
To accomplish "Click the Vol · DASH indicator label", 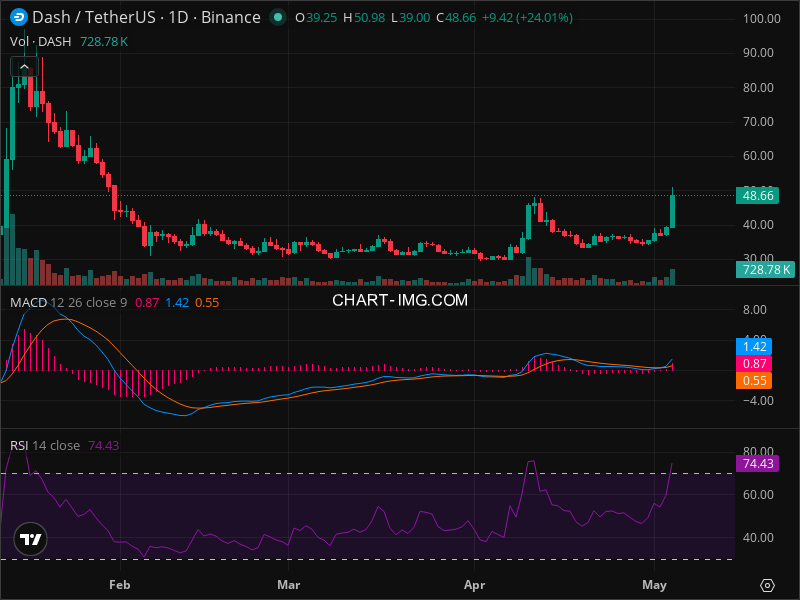I will (x=41, y=41).
